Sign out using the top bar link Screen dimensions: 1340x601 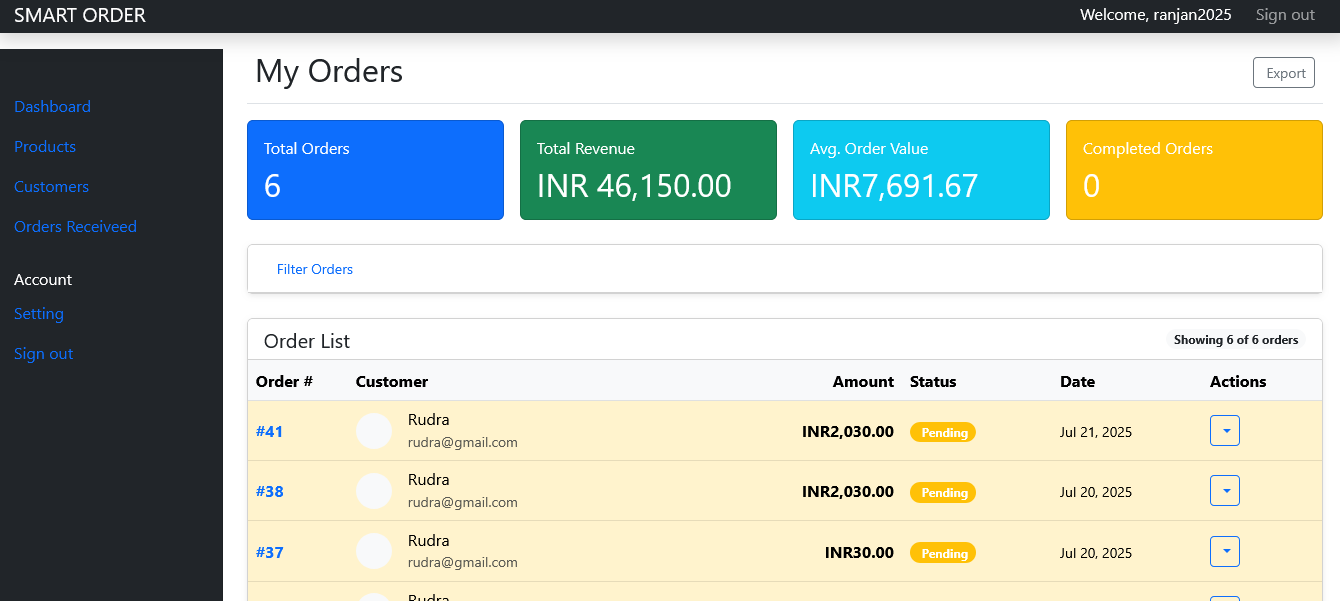[x=1284, y=14]
